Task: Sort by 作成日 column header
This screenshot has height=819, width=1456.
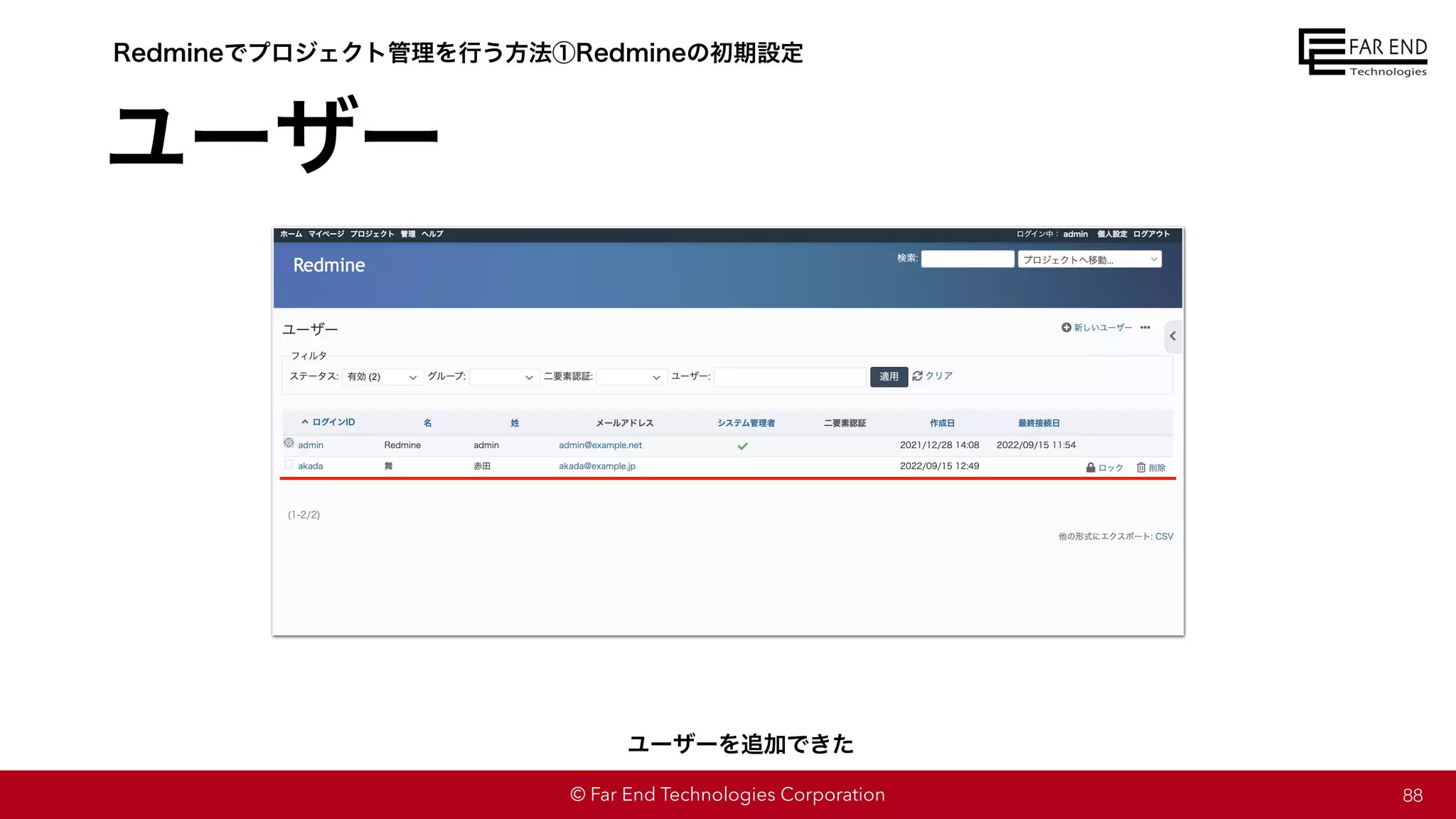Action: 942,423
